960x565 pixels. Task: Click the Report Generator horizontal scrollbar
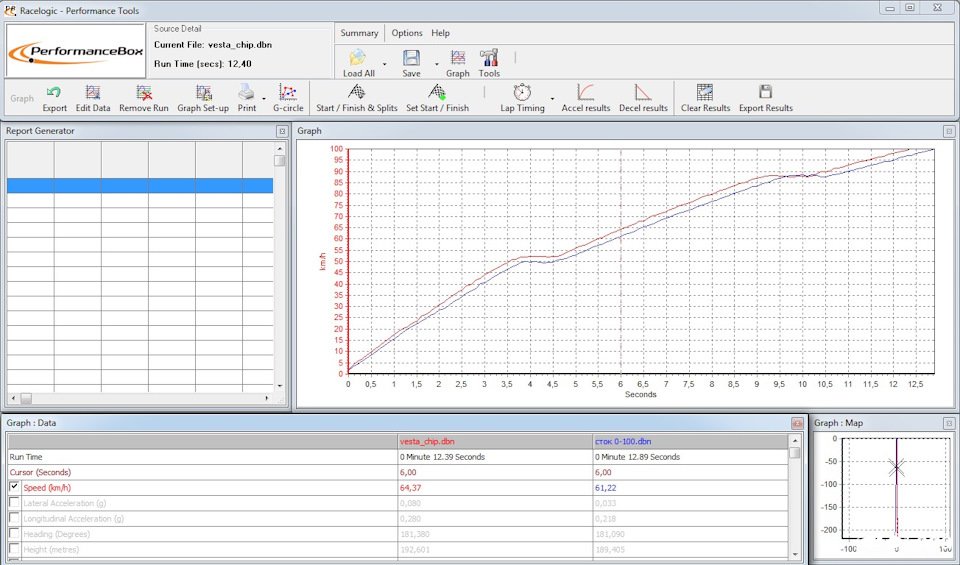(x=140, y=398)
